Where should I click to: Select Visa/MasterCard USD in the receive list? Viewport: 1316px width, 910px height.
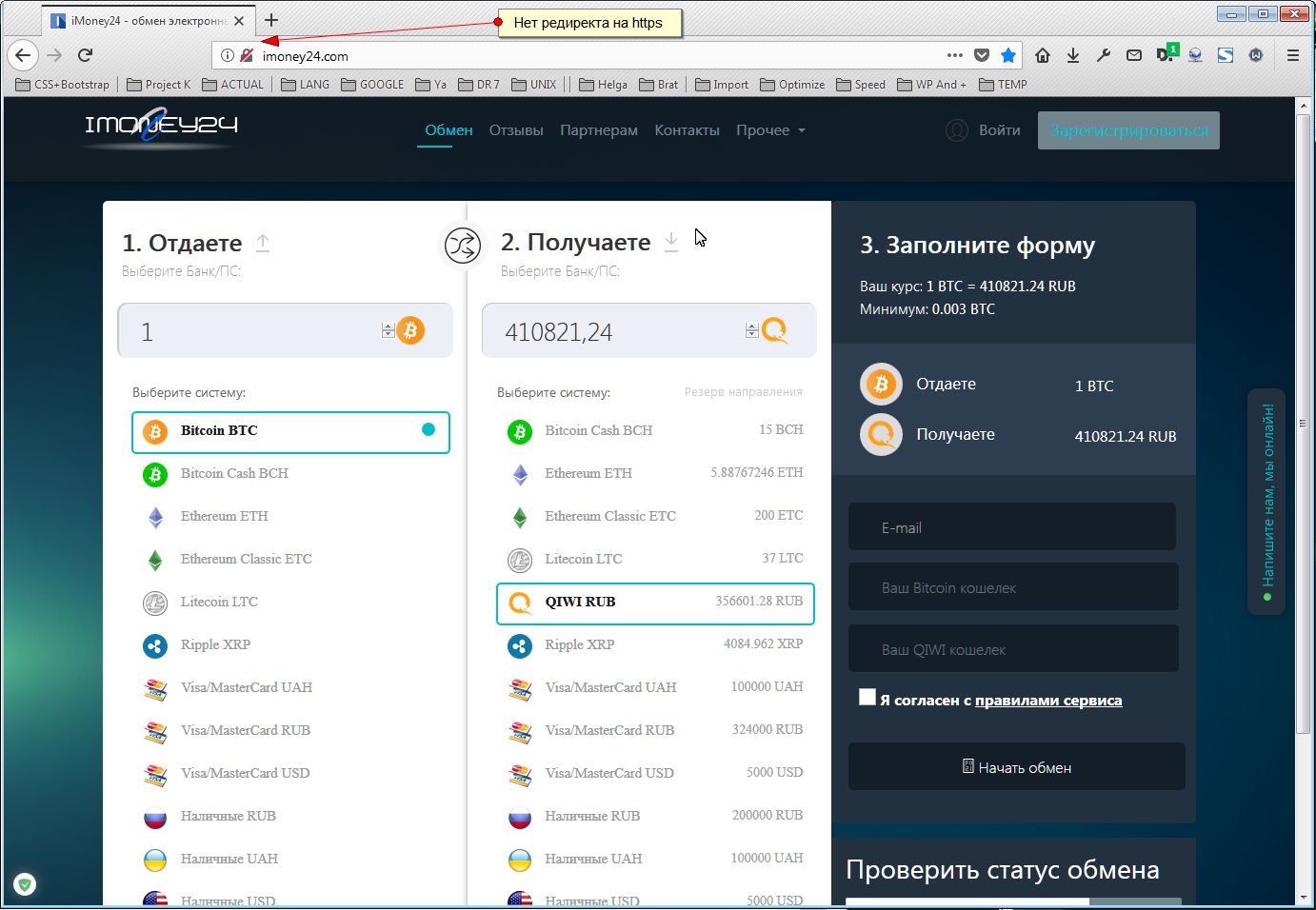pos(655,774)
